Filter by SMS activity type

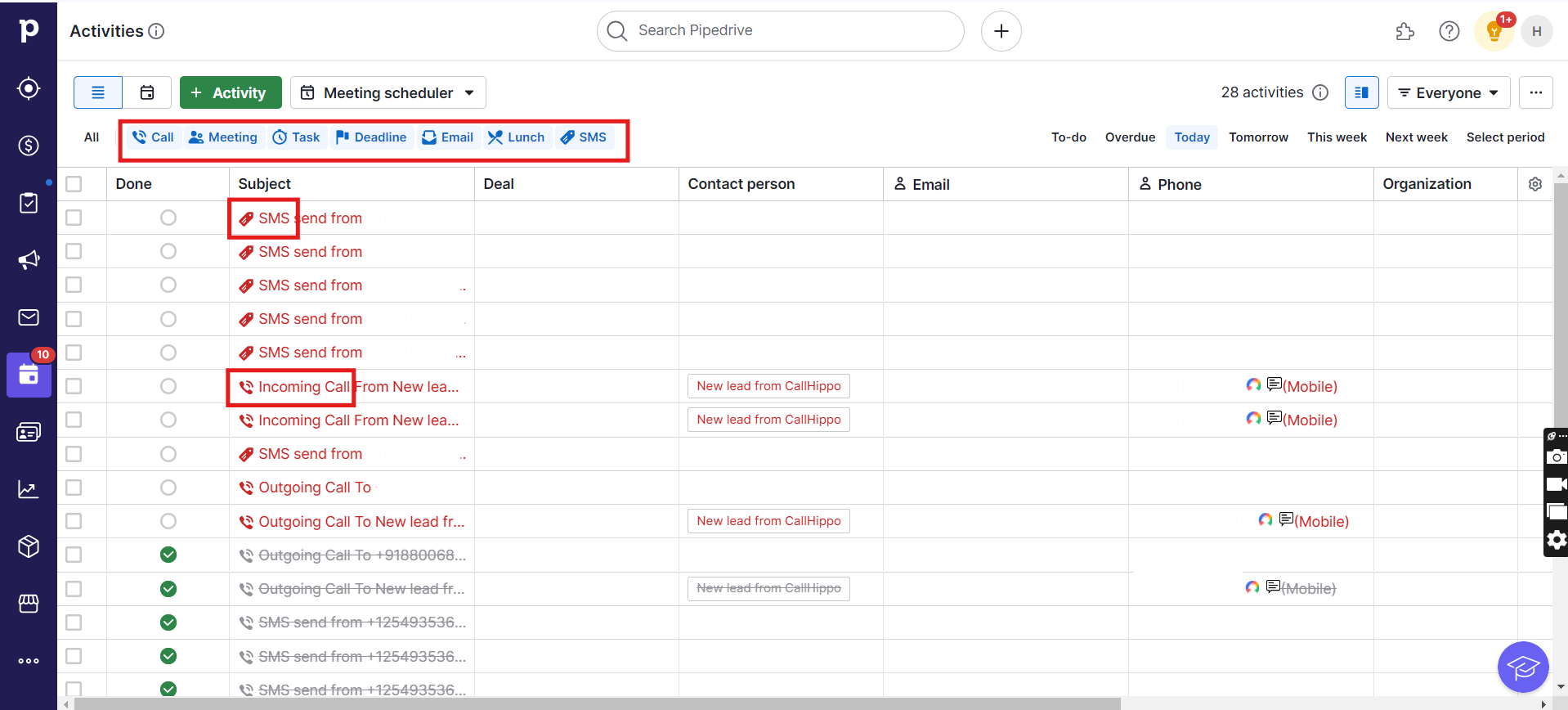coord(584,137)
